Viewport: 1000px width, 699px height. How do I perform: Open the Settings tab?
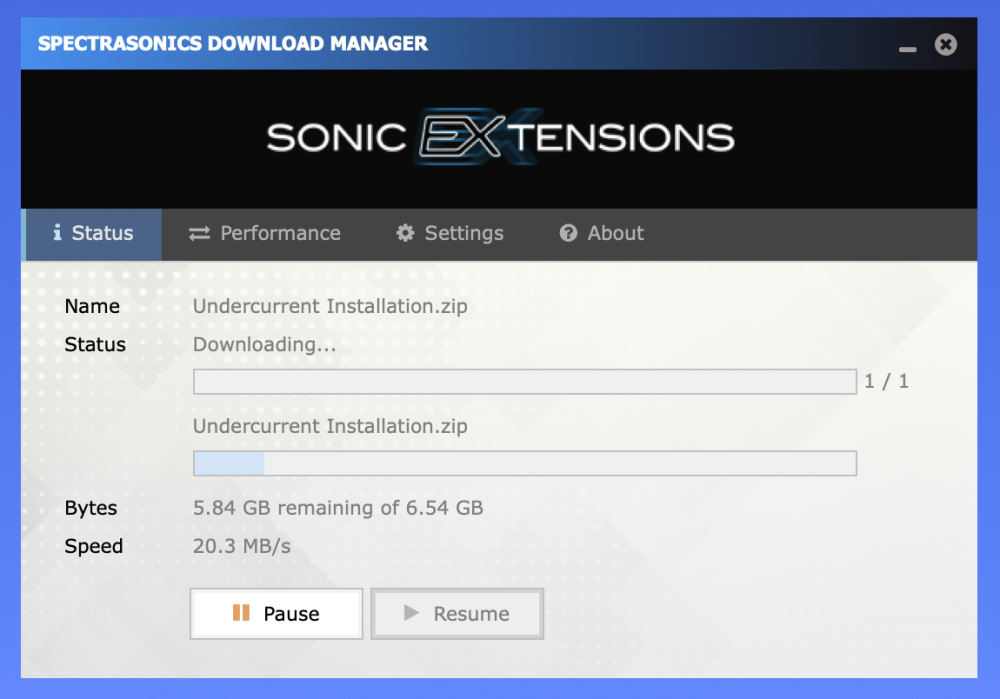tap(450, 234)
